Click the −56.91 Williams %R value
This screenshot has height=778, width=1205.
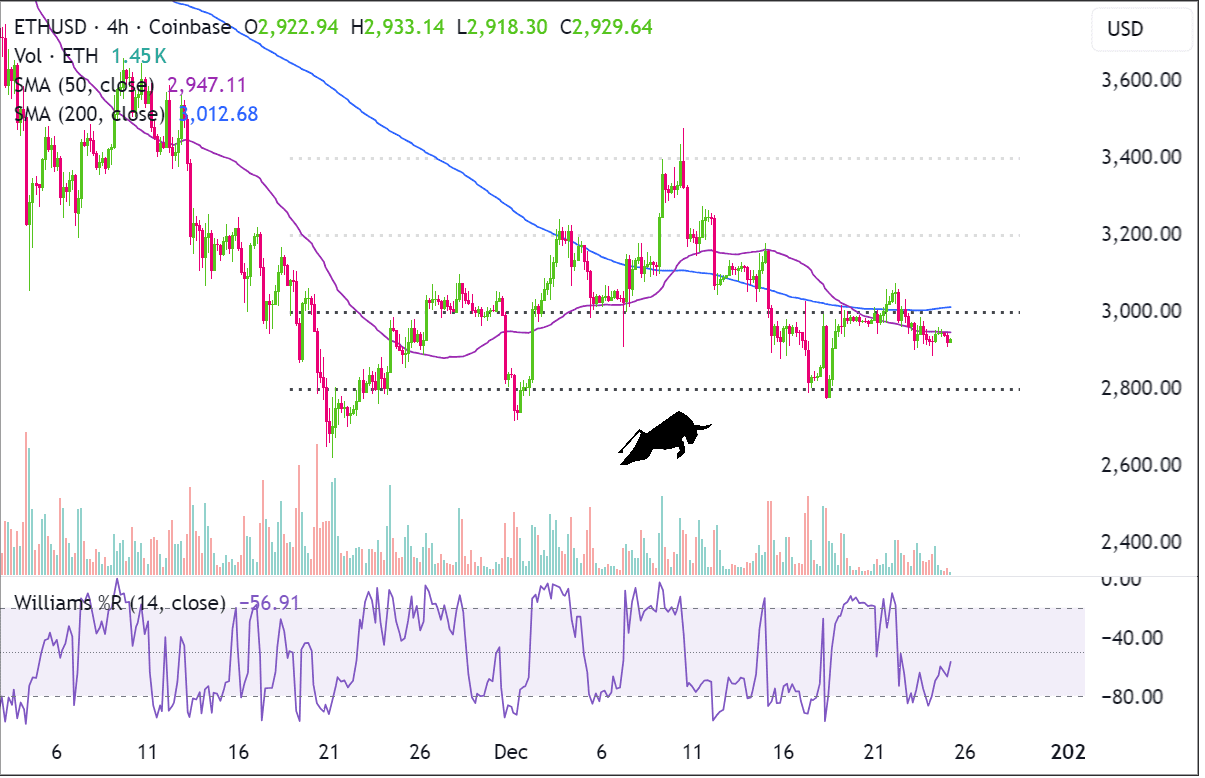[x=270, y=603]
